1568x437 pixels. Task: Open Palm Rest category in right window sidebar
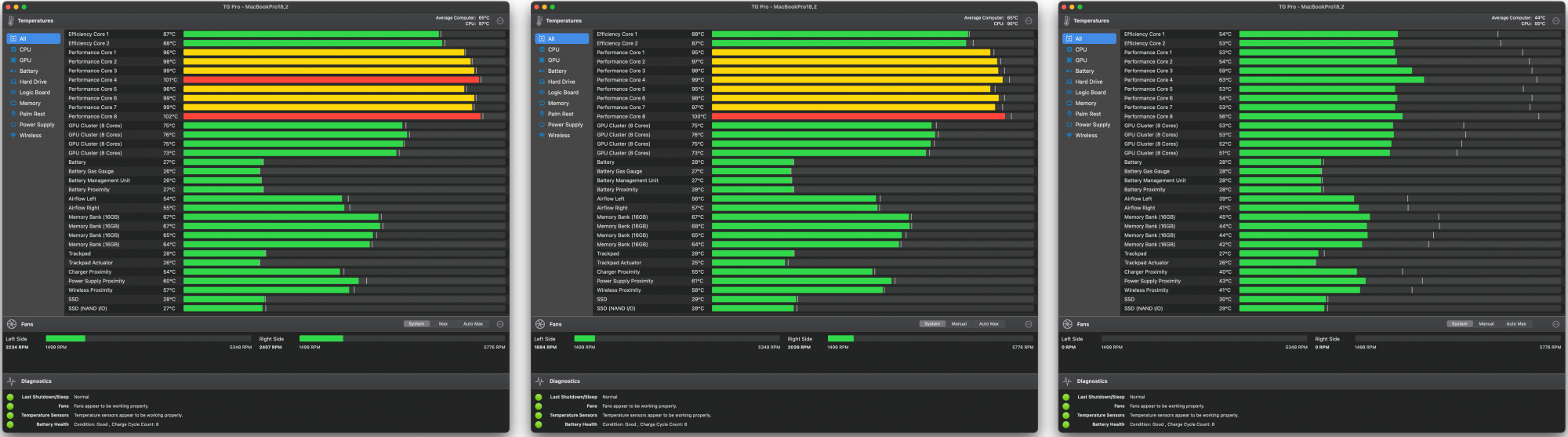(x=1089, y=114)
